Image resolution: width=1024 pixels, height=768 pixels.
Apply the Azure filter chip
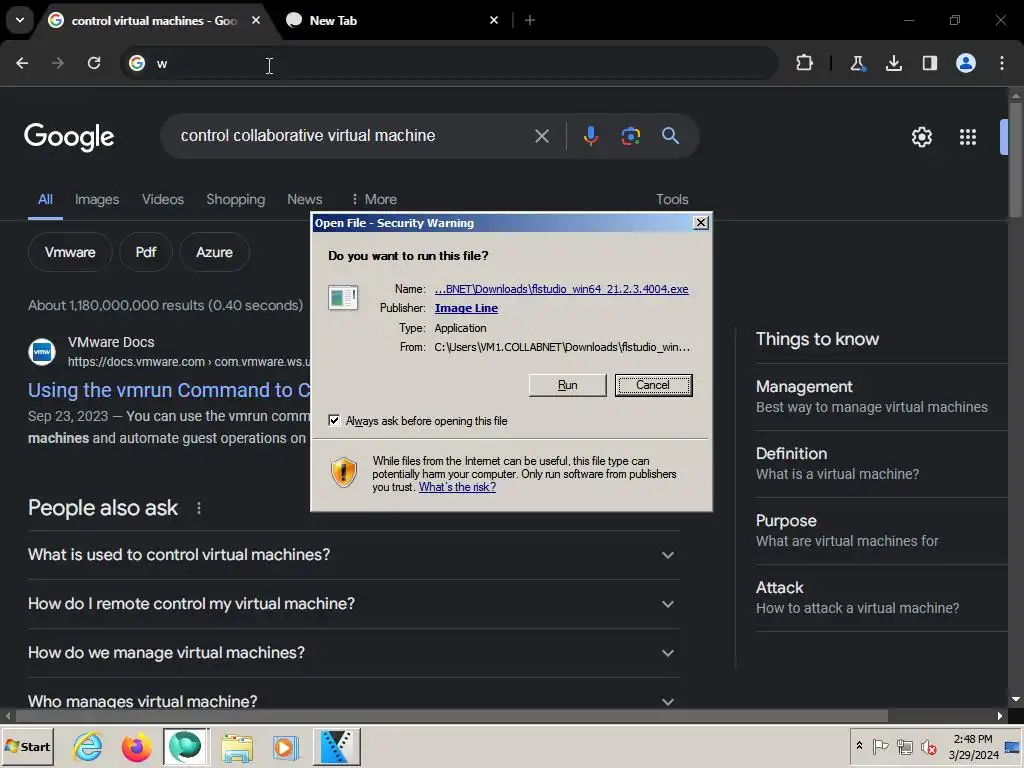pyautogui.click(x=214, y=252)
